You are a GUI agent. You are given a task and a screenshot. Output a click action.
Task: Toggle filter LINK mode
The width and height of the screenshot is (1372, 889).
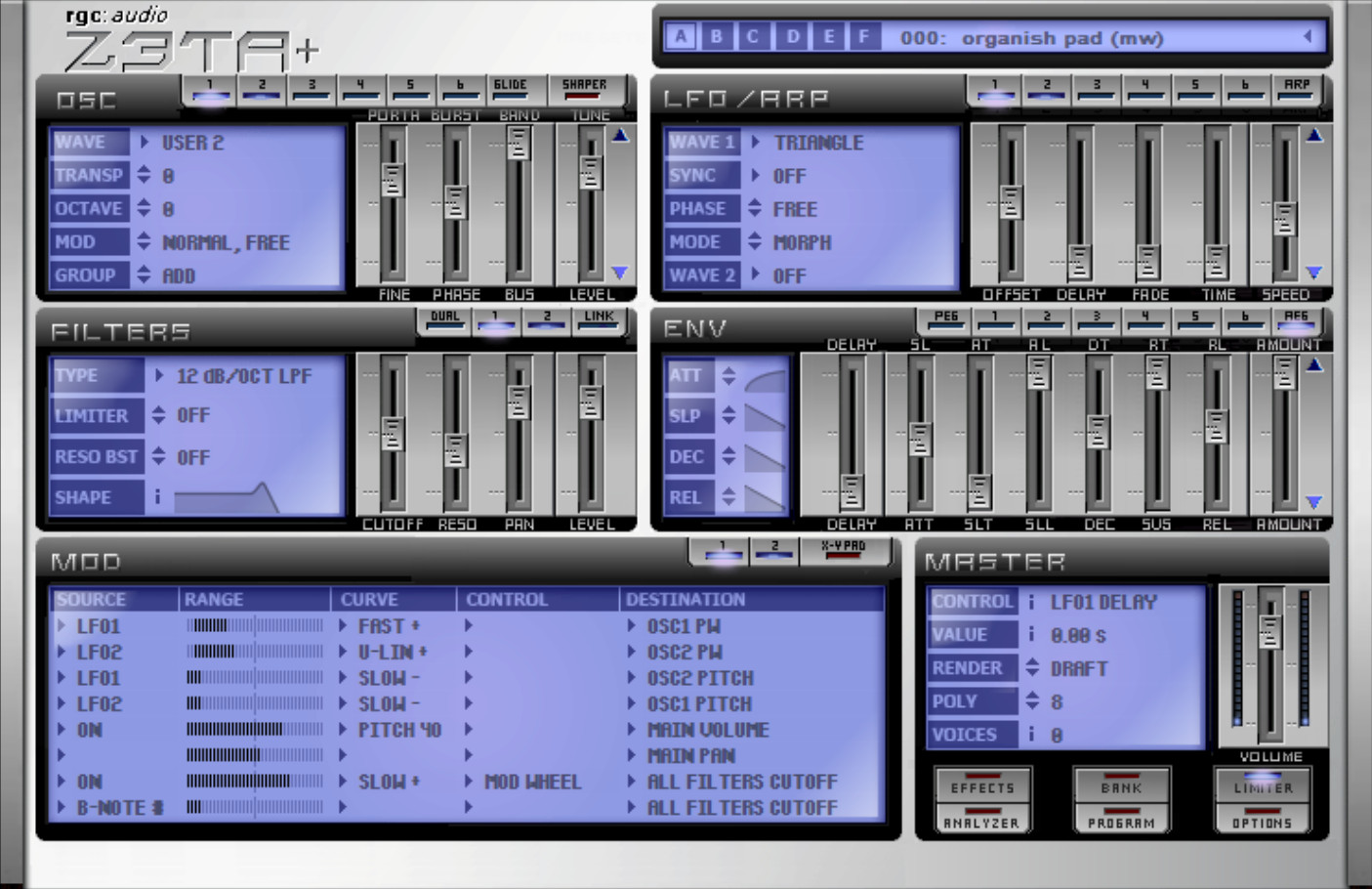pos(599,321)
